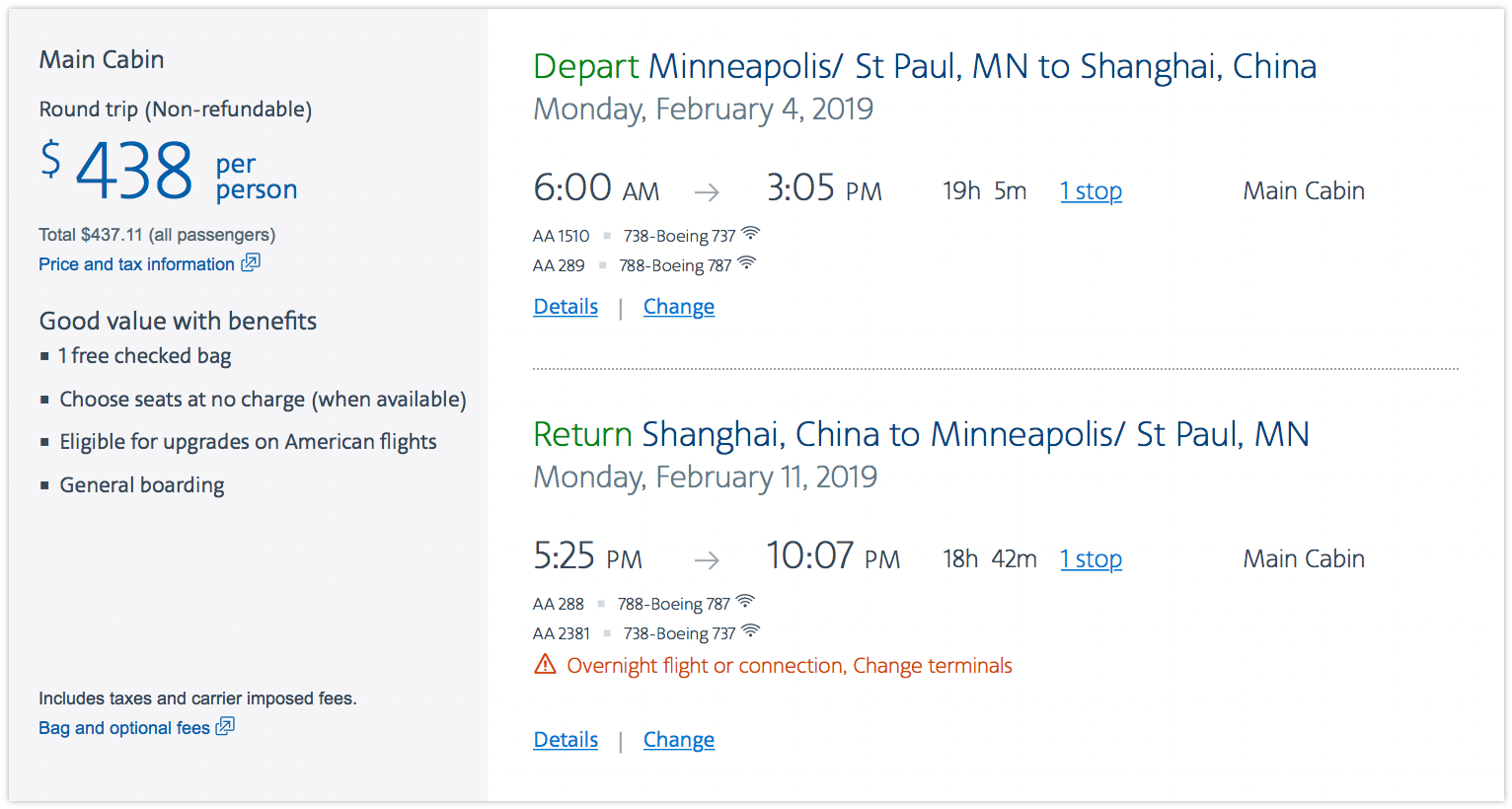Viewport: 1512px width, 809px height.
Task: Open the Bag and optional fees link
Action: pos(124,728)
